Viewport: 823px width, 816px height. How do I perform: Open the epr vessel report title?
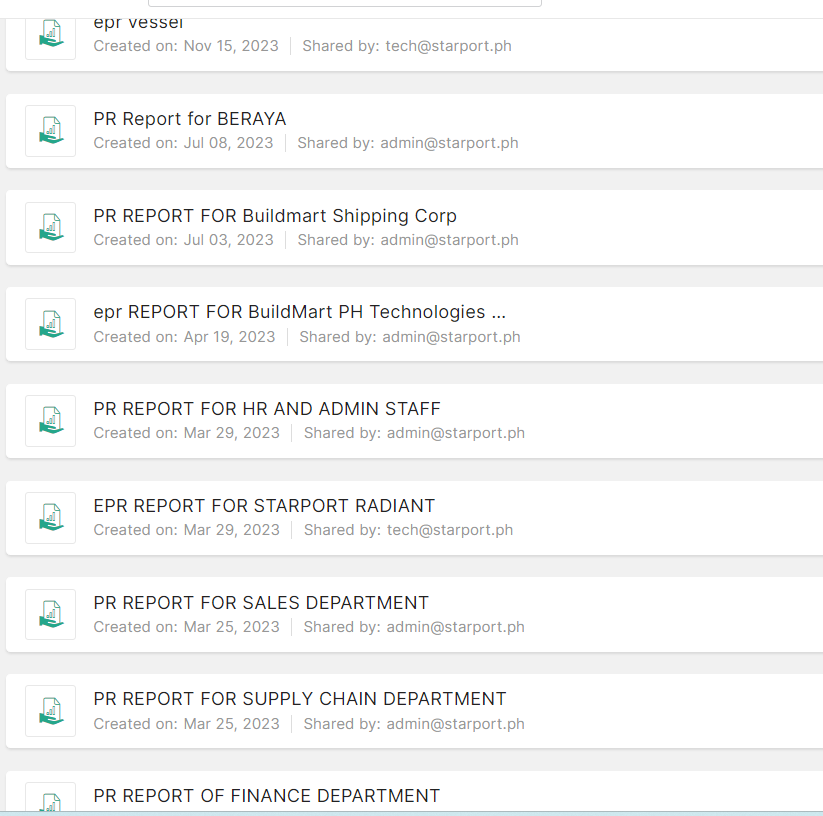pyautogui.click(x=138, y=23)
